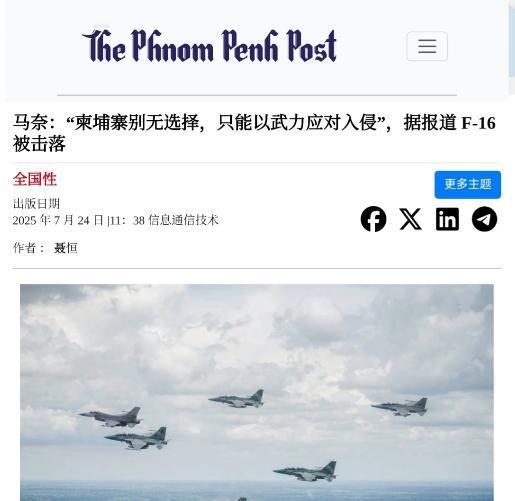Click the article headline starting with 马奈
This screenshot has height=501, width=515.
[x=254, y=133]
